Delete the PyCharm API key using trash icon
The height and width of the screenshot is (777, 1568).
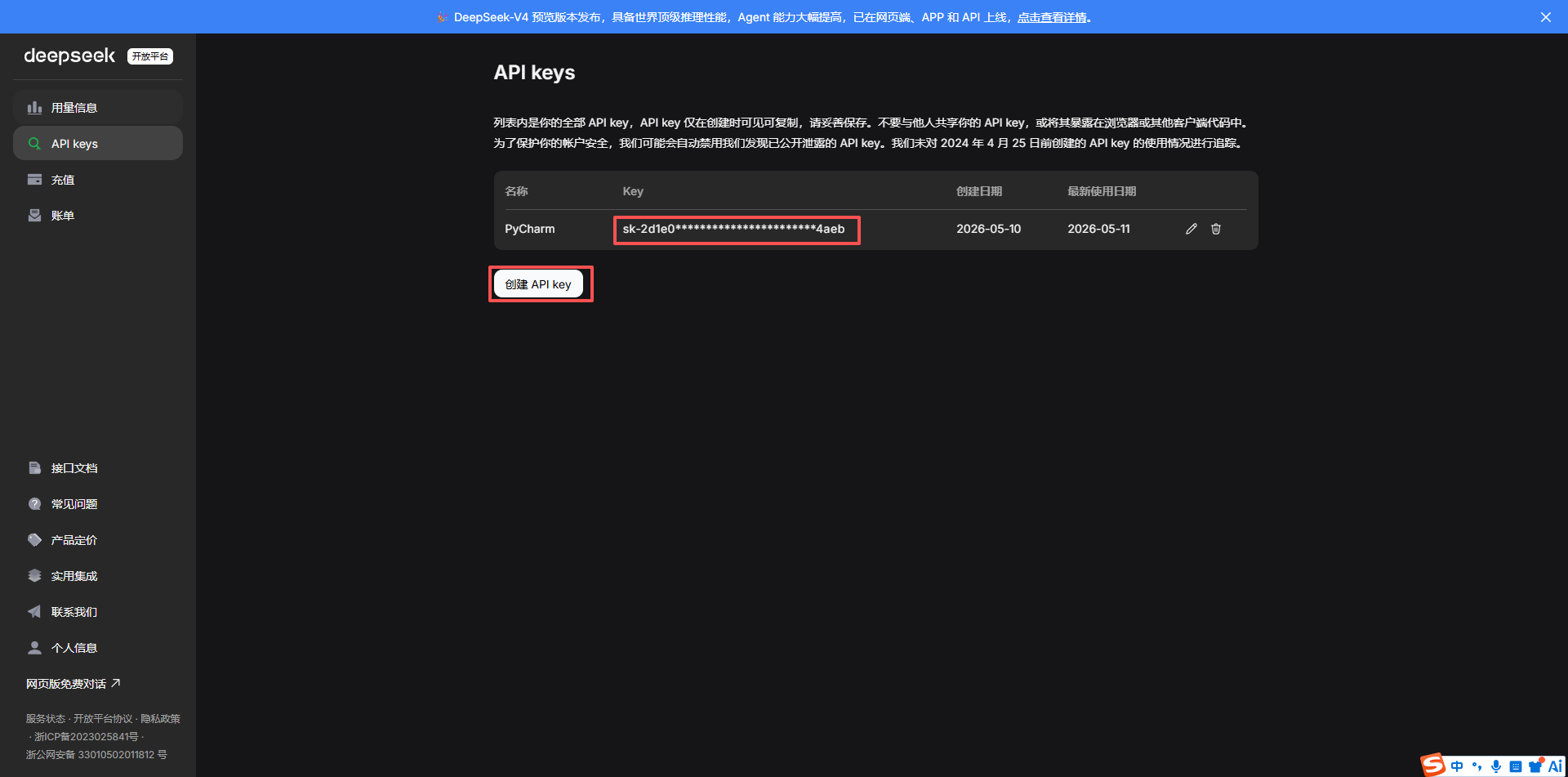1216,229
